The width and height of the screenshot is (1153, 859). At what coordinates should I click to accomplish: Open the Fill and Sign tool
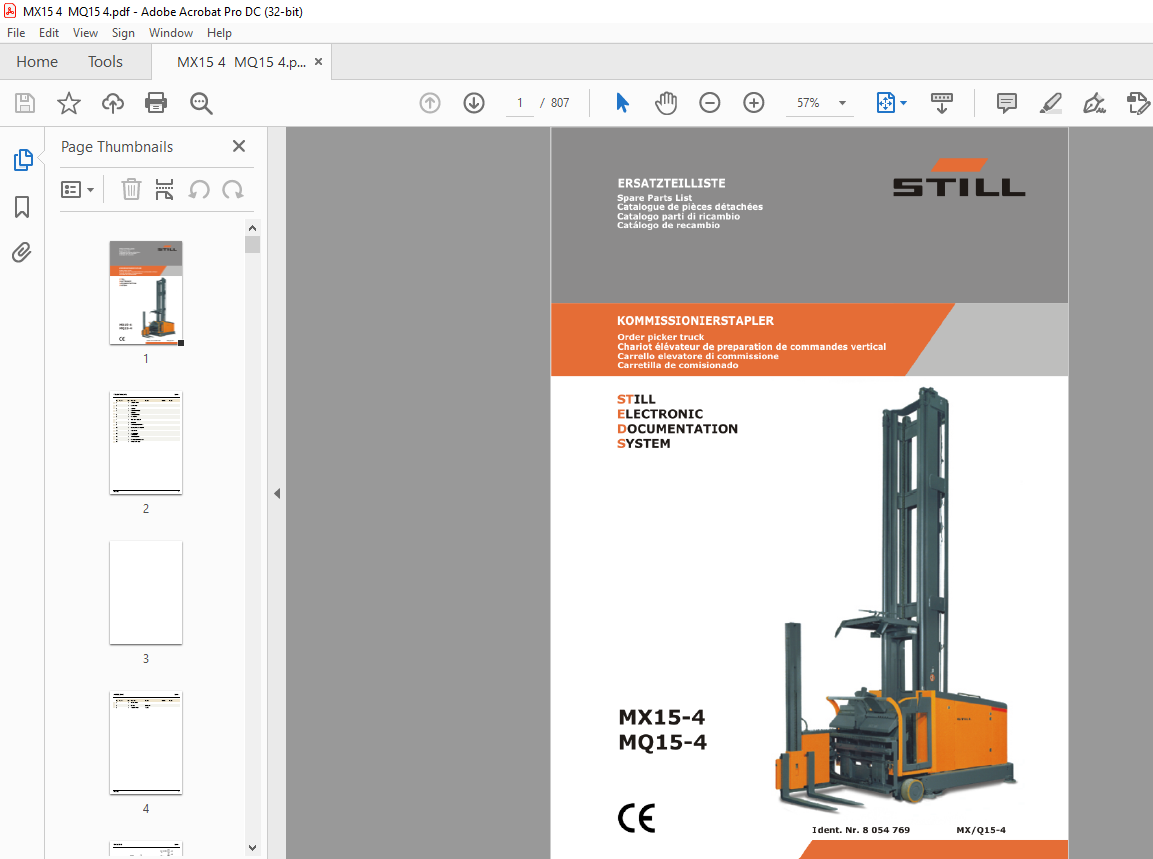tap(1094, 103)
